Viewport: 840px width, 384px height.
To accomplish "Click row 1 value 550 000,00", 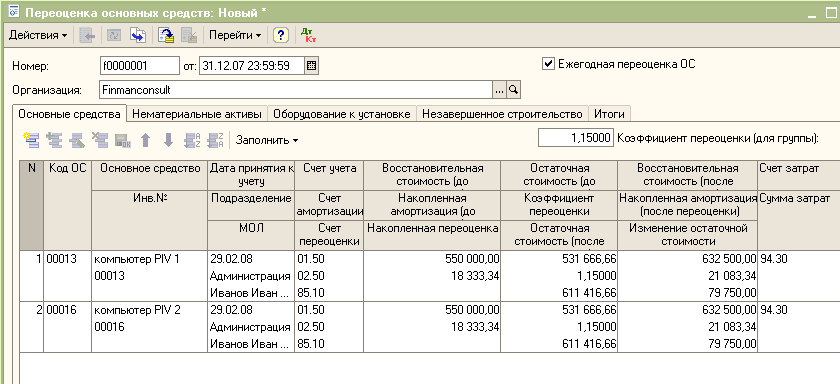I will click(x=432, y=260).
